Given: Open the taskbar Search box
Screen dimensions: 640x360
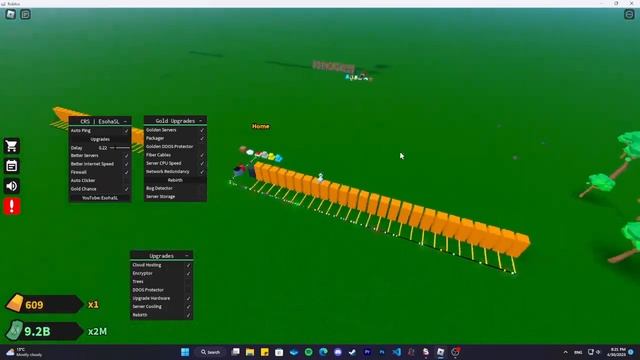Looking at the screenshot, I should point(211,352).
